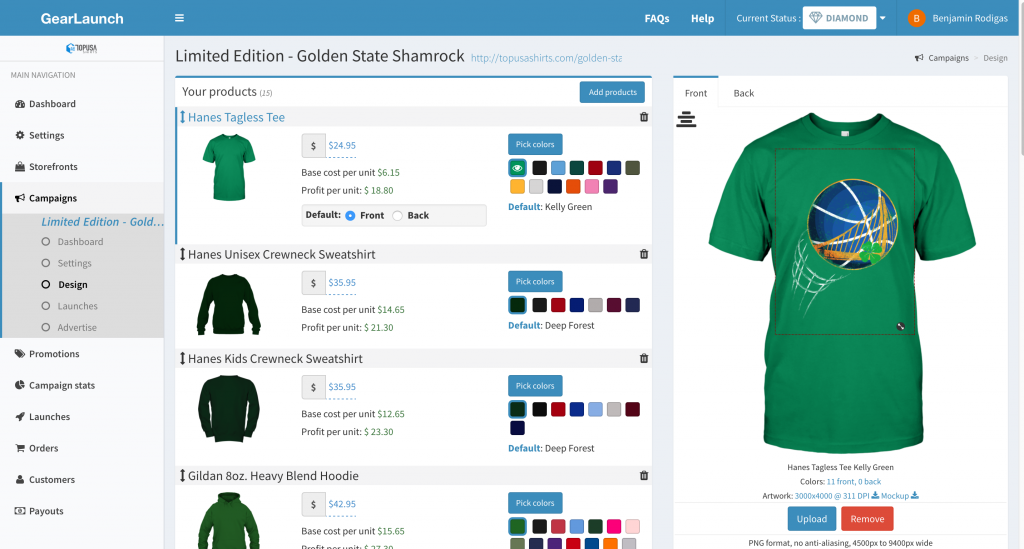Click the drag handle beside Hanes Kids Crewneck Sweatshirt
1024x549 pixels.
pyautogui.click(x=182, y=359)
